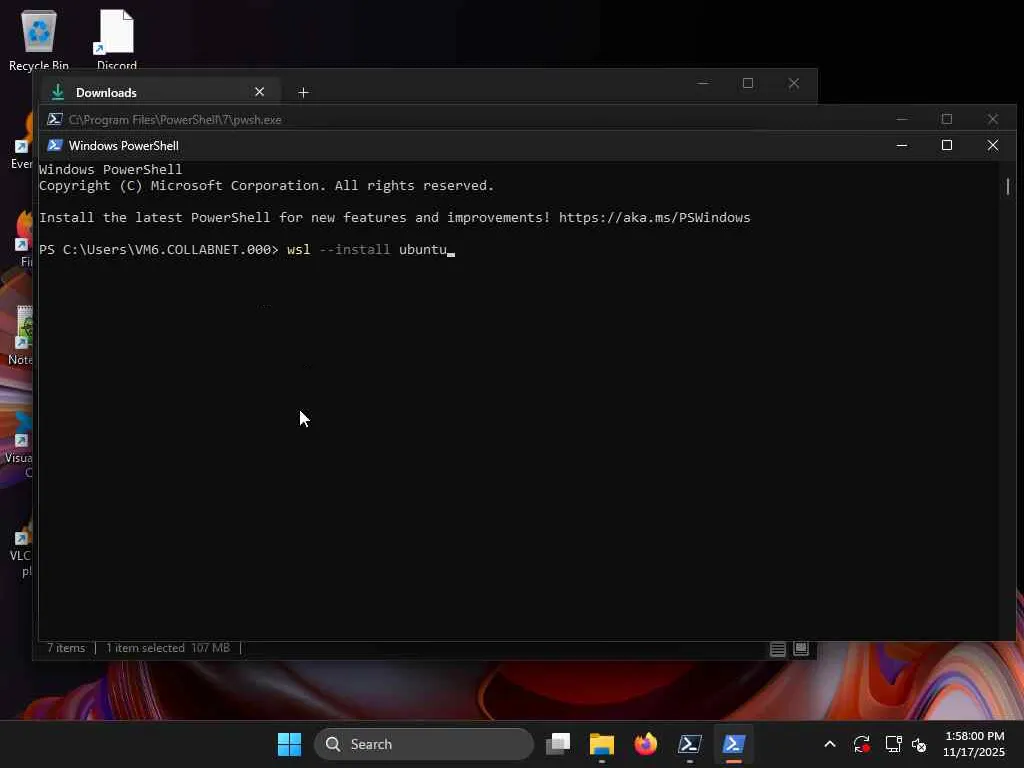1024x768 pixels.
Task: Open the Visual Studio Code desktop shortcut
Action: (x=20, y=446)
